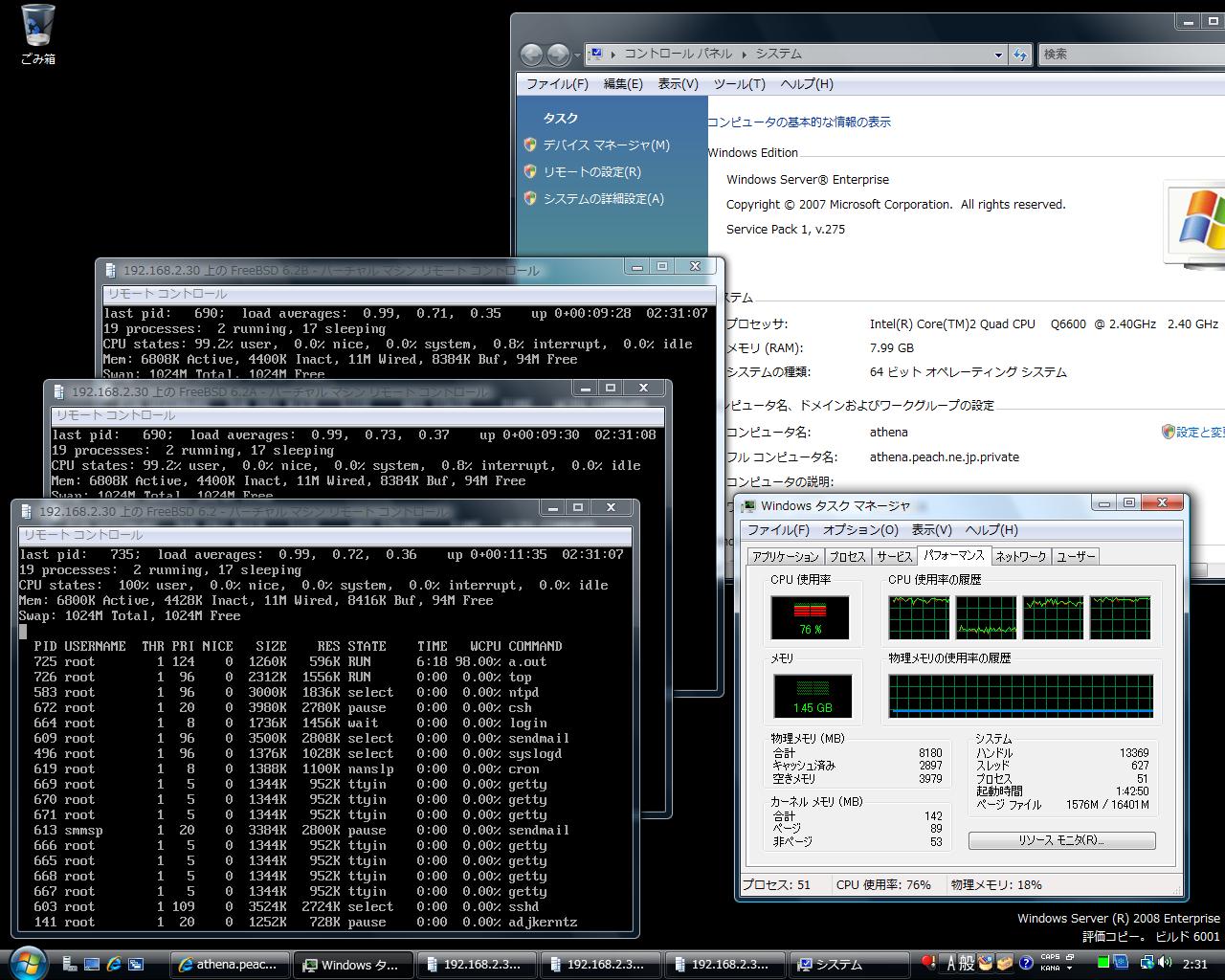This screenshot has height=980, width=1225.
Task: Open the Recycle Bin desktop icon
Action: click(38, 34)
